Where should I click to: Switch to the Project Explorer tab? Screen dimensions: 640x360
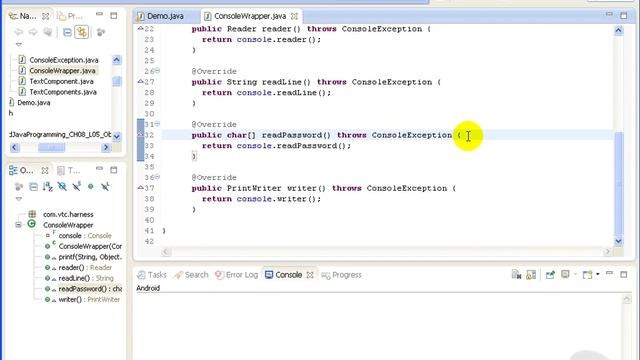click(70, 16)
